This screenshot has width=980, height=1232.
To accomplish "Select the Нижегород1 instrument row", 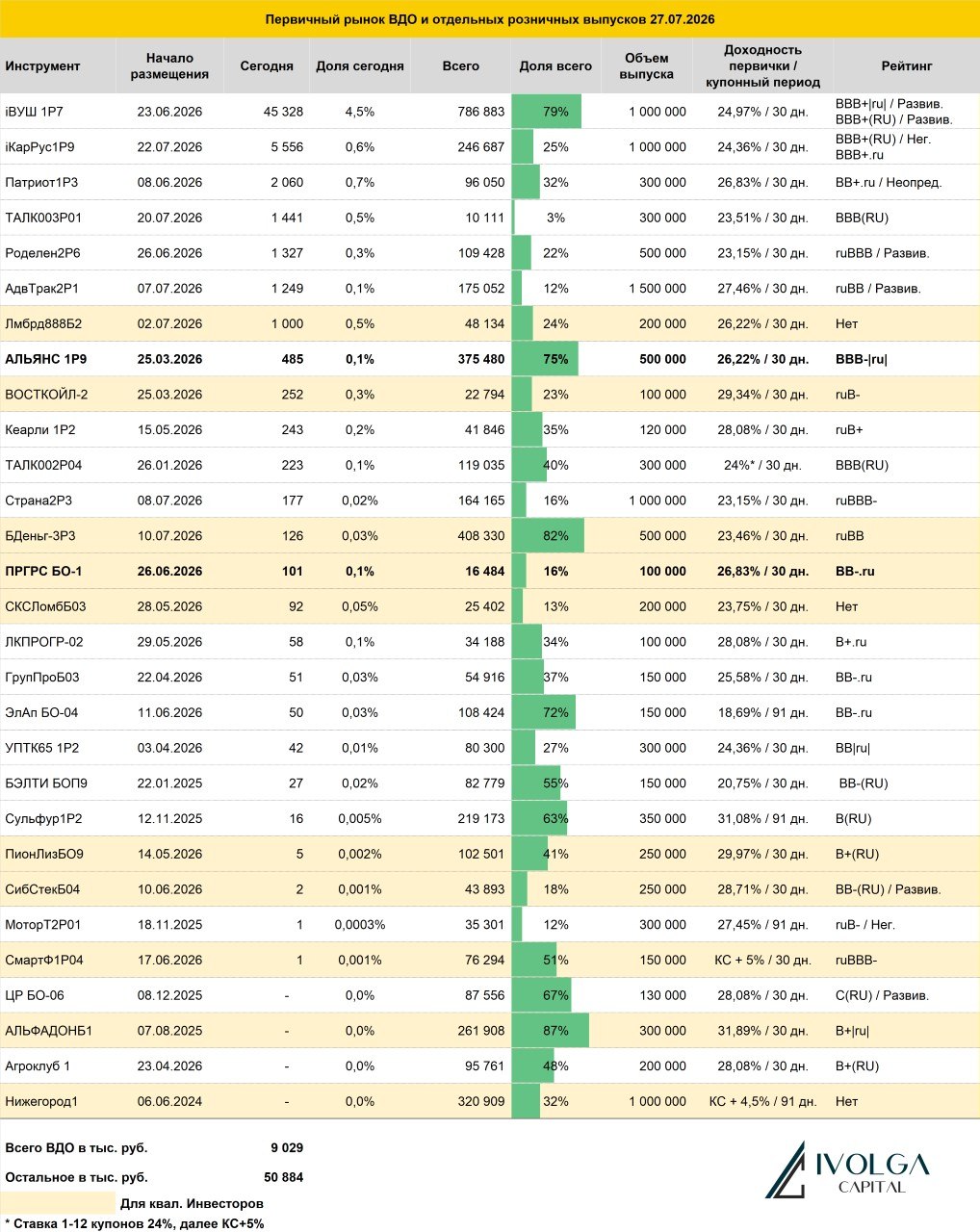I will click(x=490, y=1102).
